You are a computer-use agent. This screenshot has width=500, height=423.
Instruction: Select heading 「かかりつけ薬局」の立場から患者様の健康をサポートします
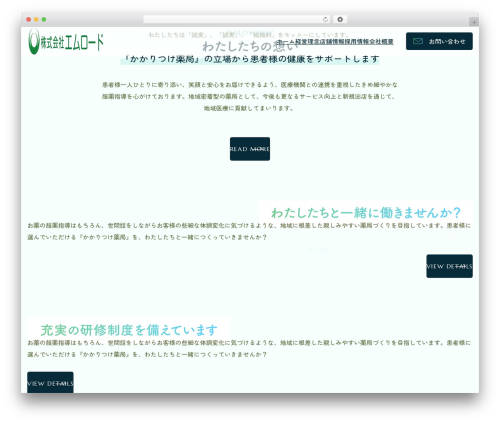251,59
